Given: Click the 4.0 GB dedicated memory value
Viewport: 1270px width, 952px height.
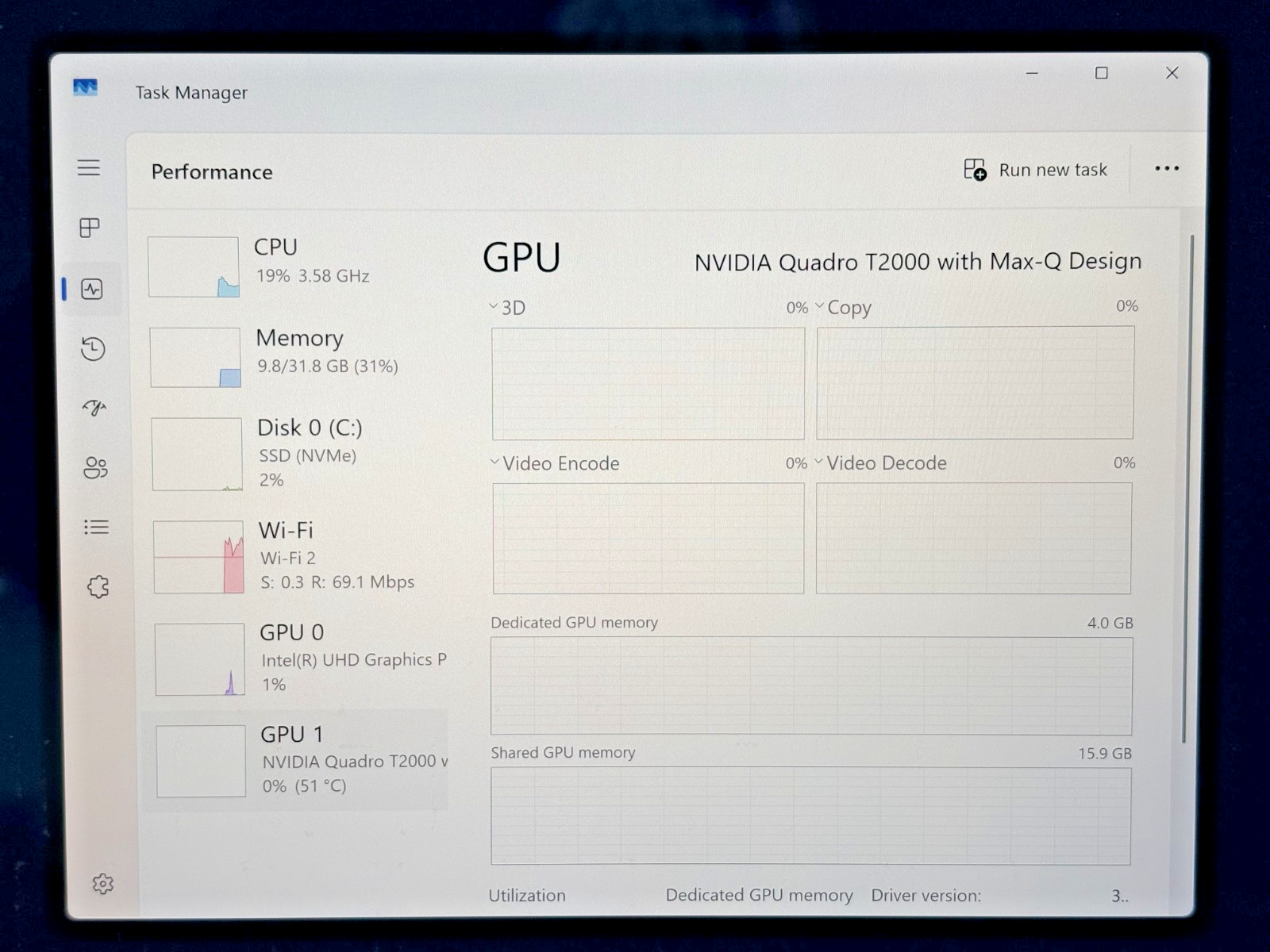Looking at the screenshot, I should pos(1110,624).
